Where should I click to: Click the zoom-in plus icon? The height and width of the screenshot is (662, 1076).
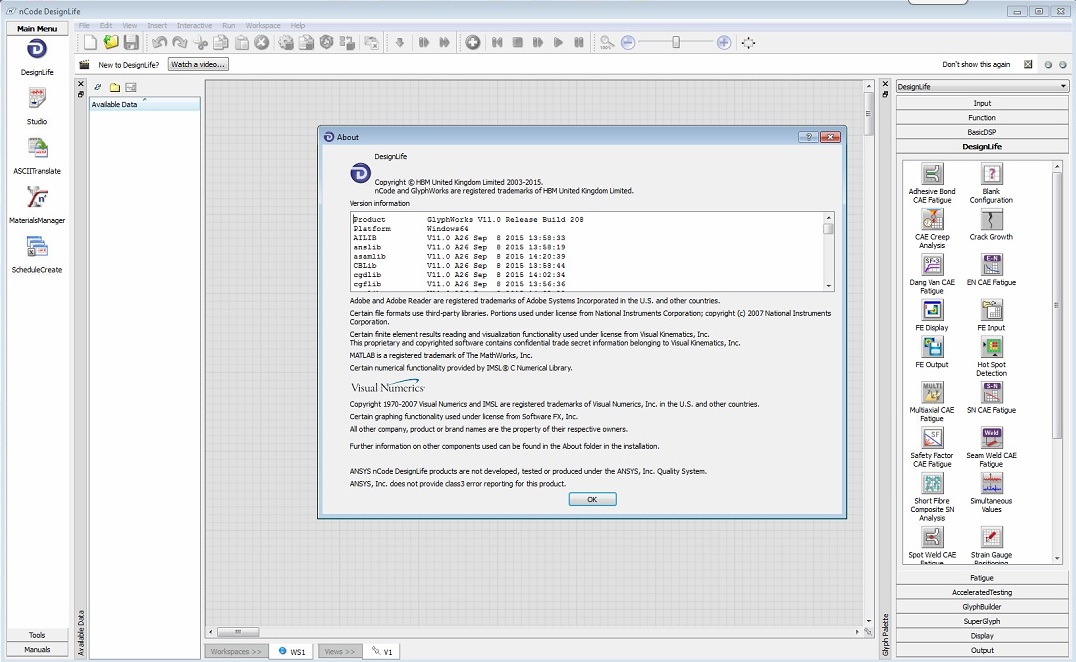coord(724,43)
